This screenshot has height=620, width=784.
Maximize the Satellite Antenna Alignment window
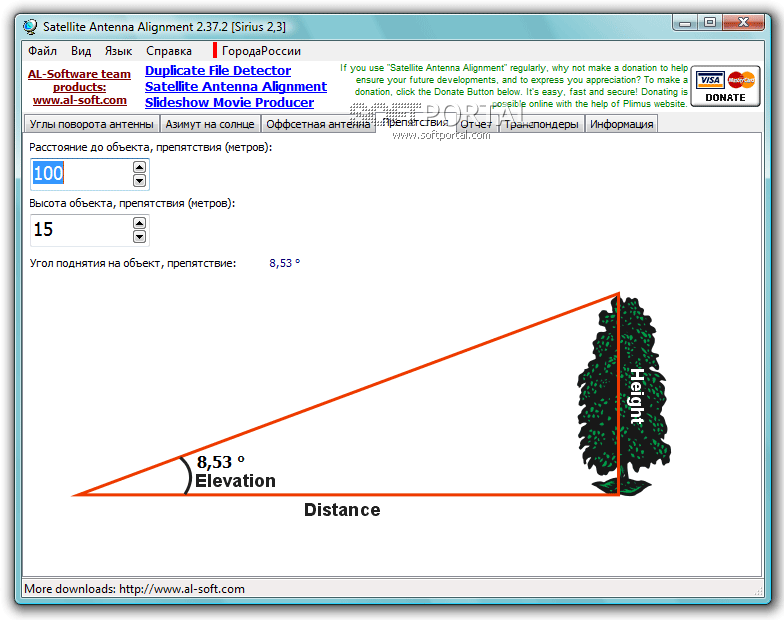[x=710, y=23]
